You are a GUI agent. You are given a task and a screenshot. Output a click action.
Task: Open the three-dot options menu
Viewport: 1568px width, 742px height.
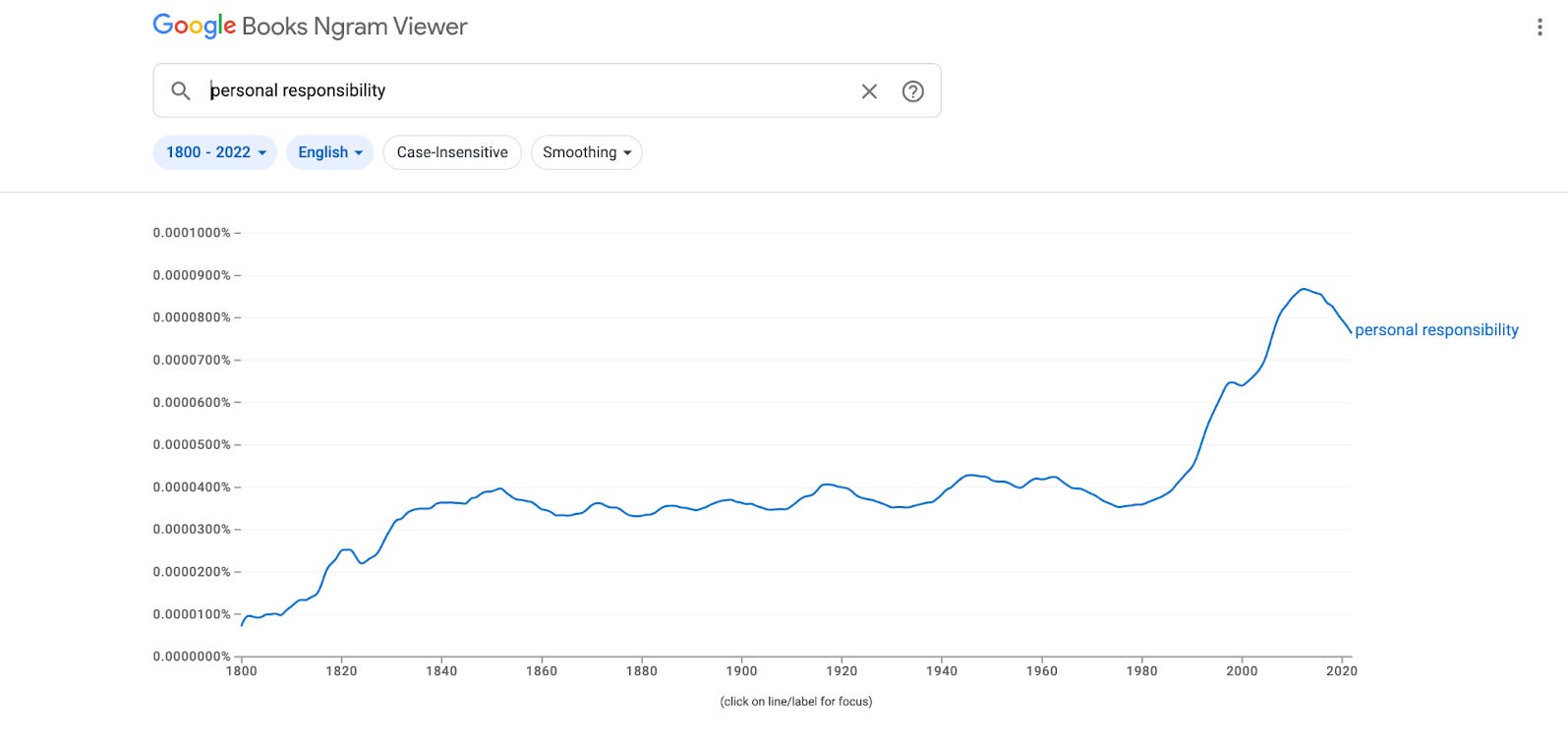pos(1539,28)
